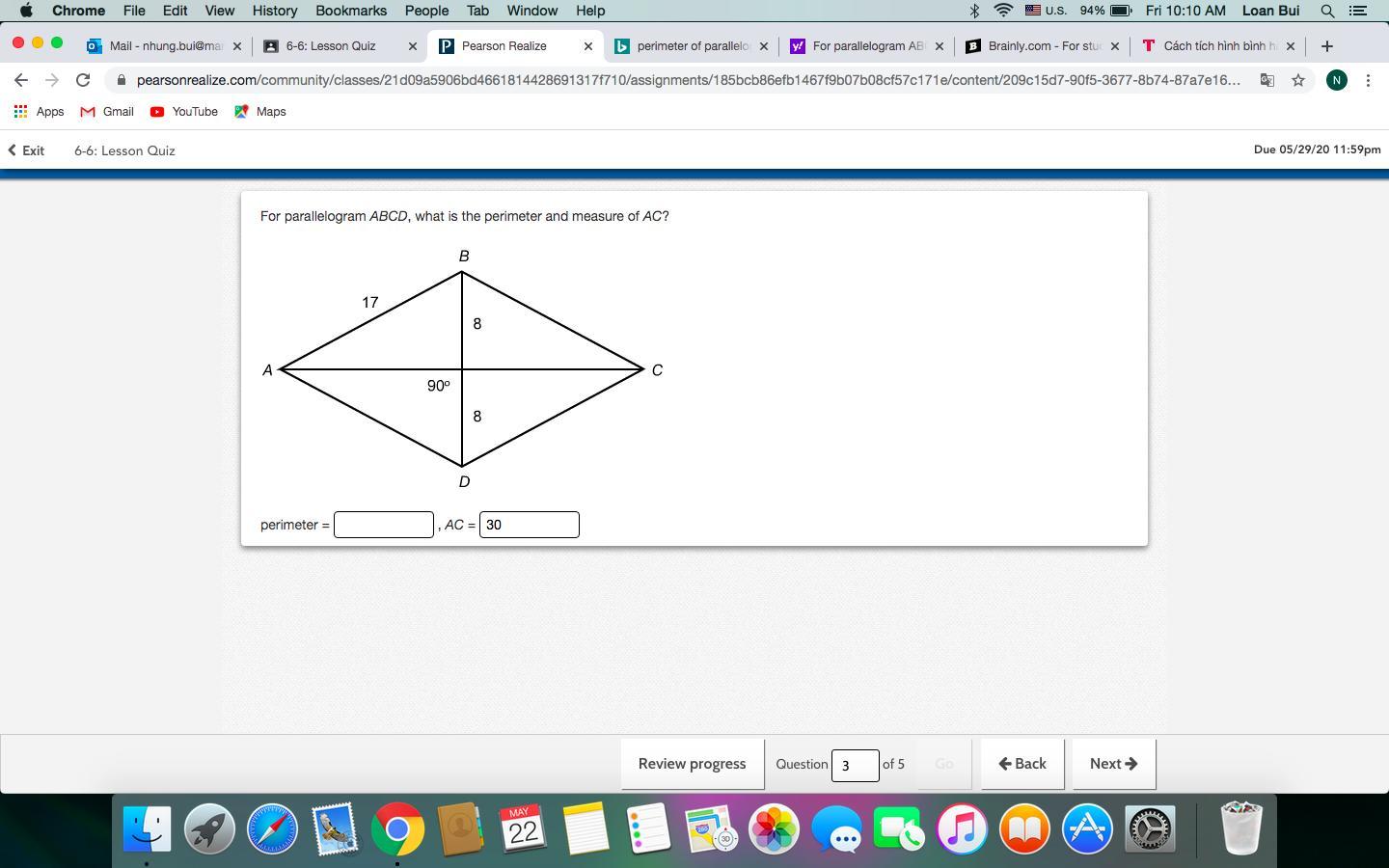Open the Google Translate page icon
This screenshot has width=1389, height=868.
1267,80
